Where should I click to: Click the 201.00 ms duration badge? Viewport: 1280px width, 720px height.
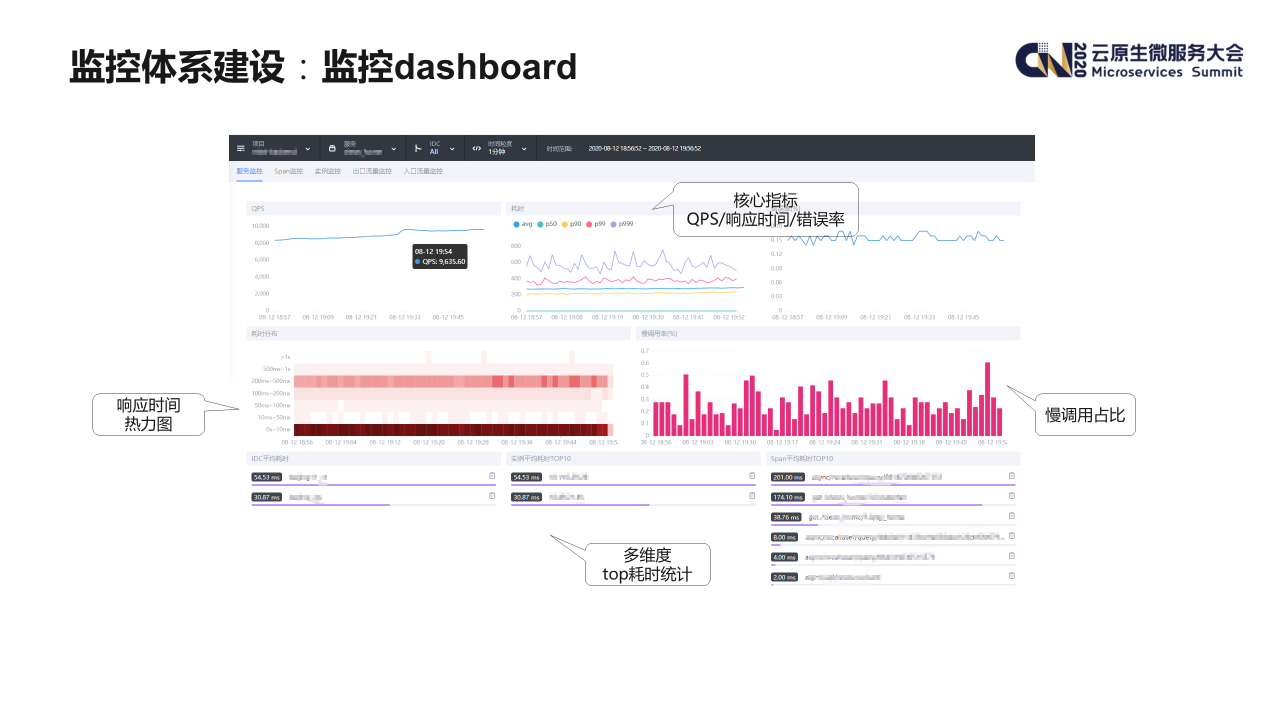point(788,477)
